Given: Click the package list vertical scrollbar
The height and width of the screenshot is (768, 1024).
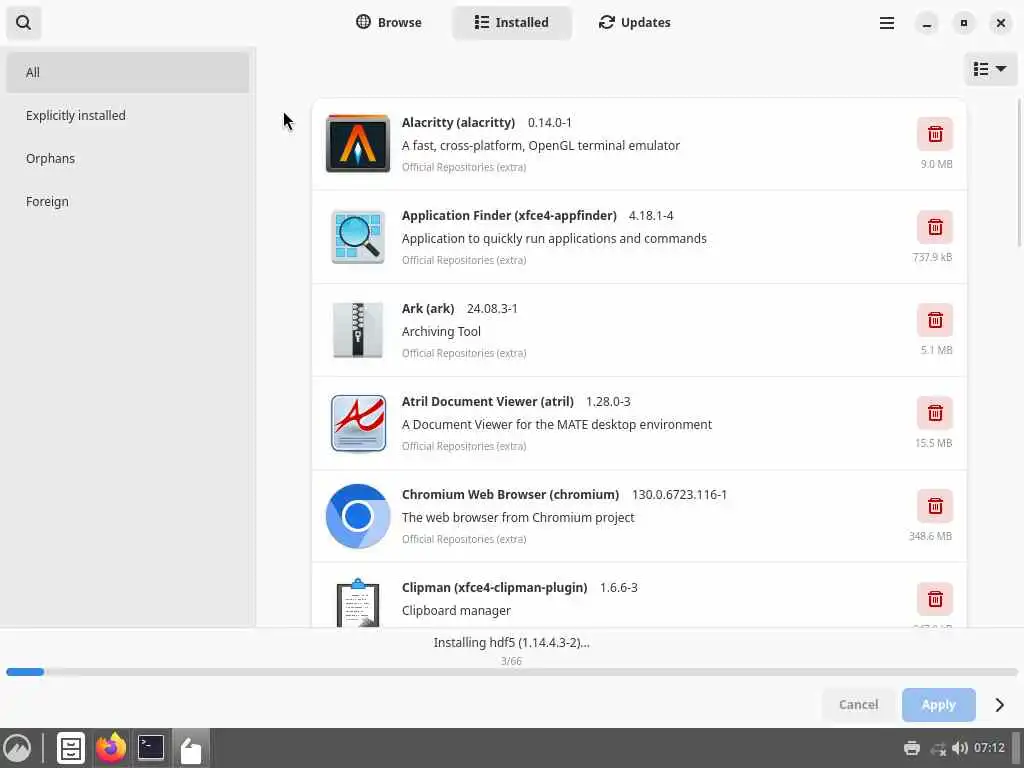Looking at the screenshot, I should point(1019,172).
